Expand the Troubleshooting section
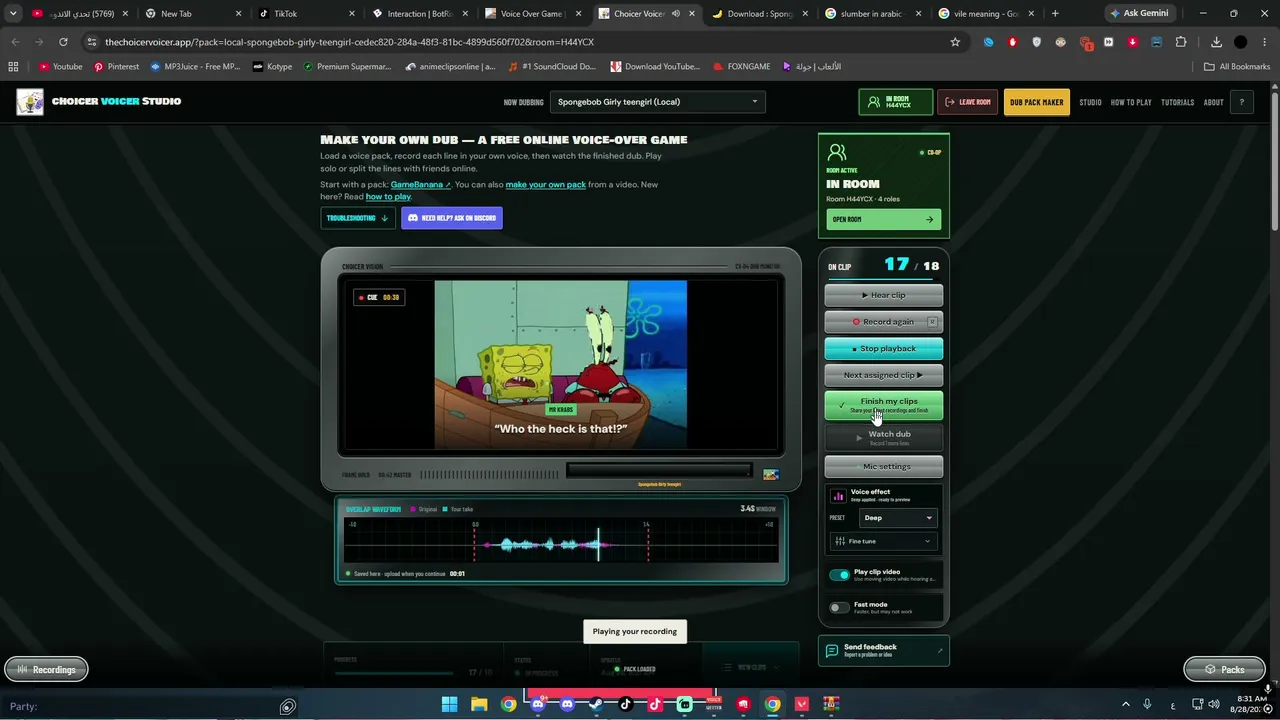Screen dimensions: 1280x720 (358, 218)
